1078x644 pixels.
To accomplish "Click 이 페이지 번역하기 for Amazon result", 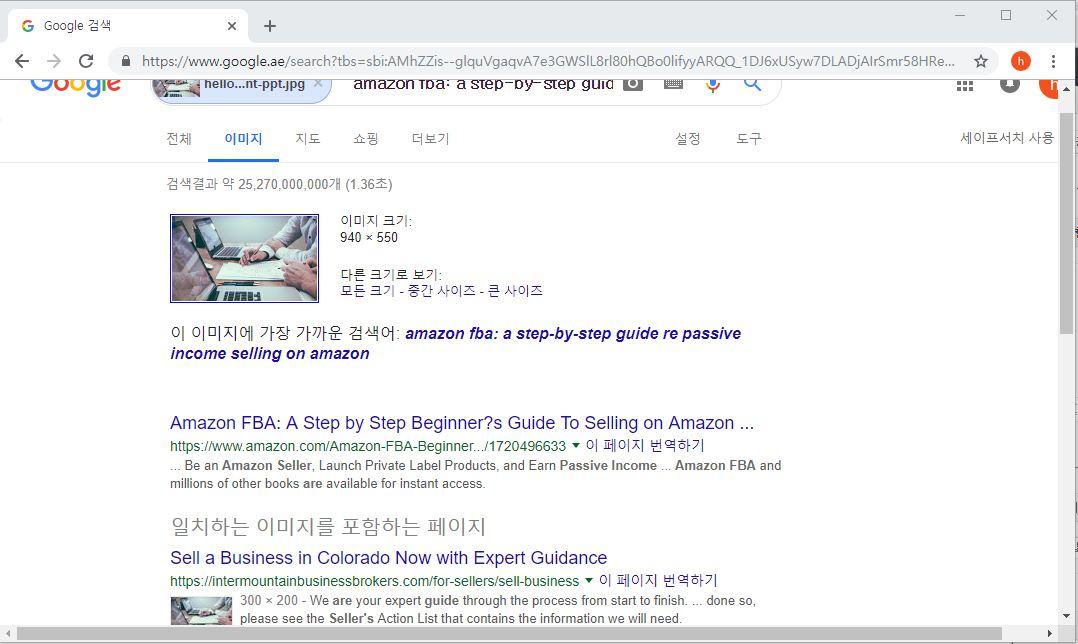I will pos(645,445).
